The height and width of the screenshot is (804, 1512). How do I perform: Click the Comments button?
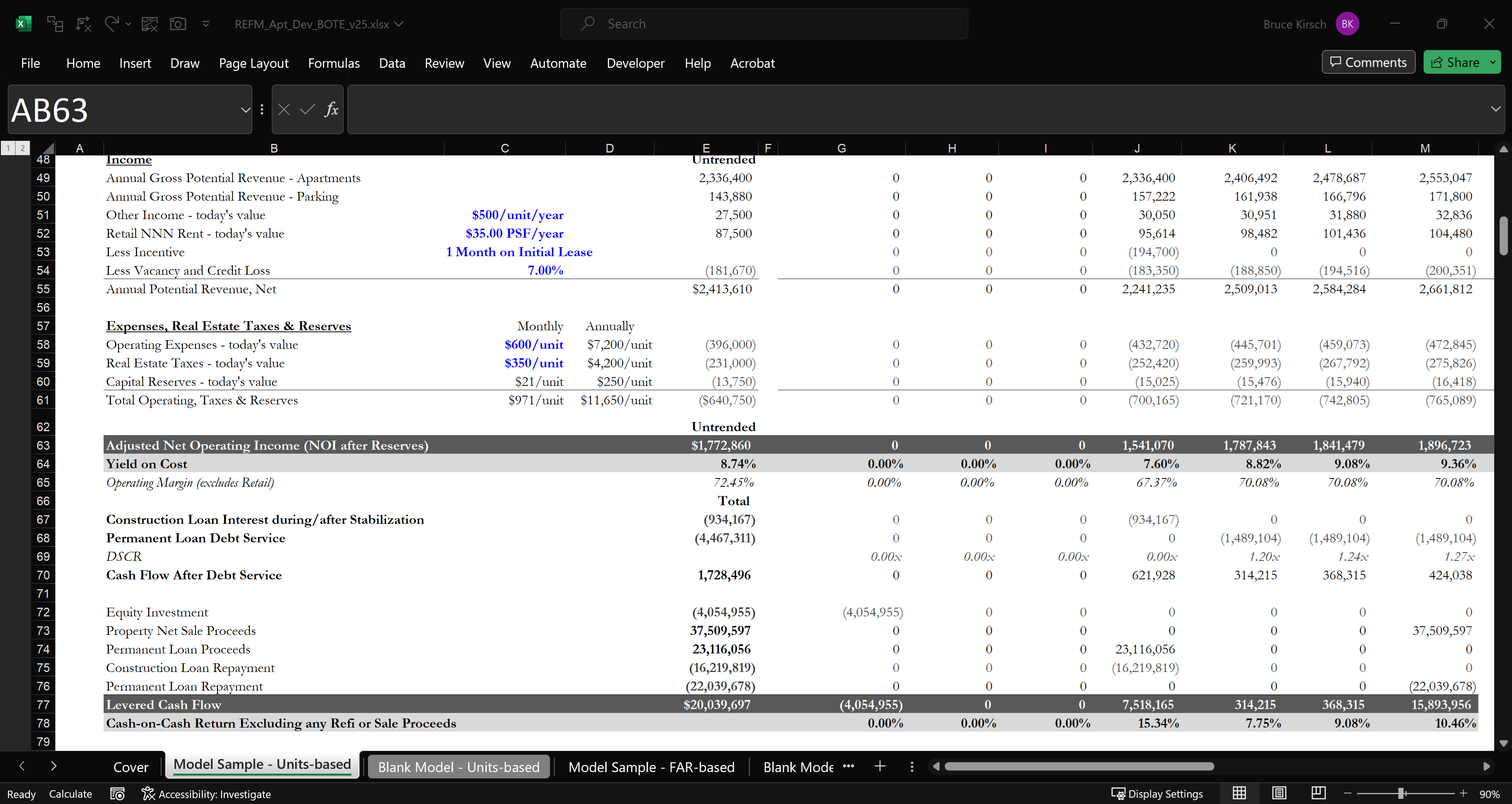point(1368,62)
